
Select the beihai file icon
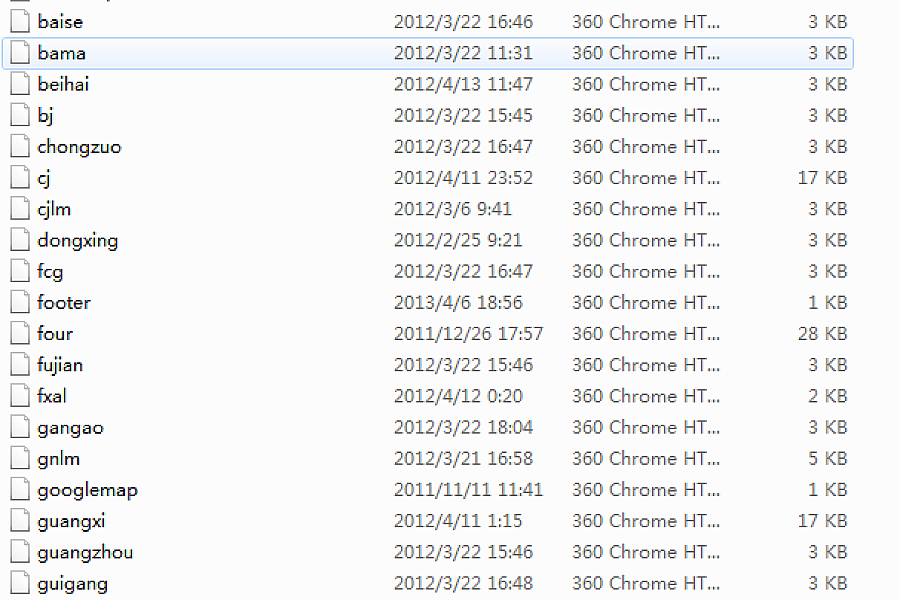pos(20,84)
